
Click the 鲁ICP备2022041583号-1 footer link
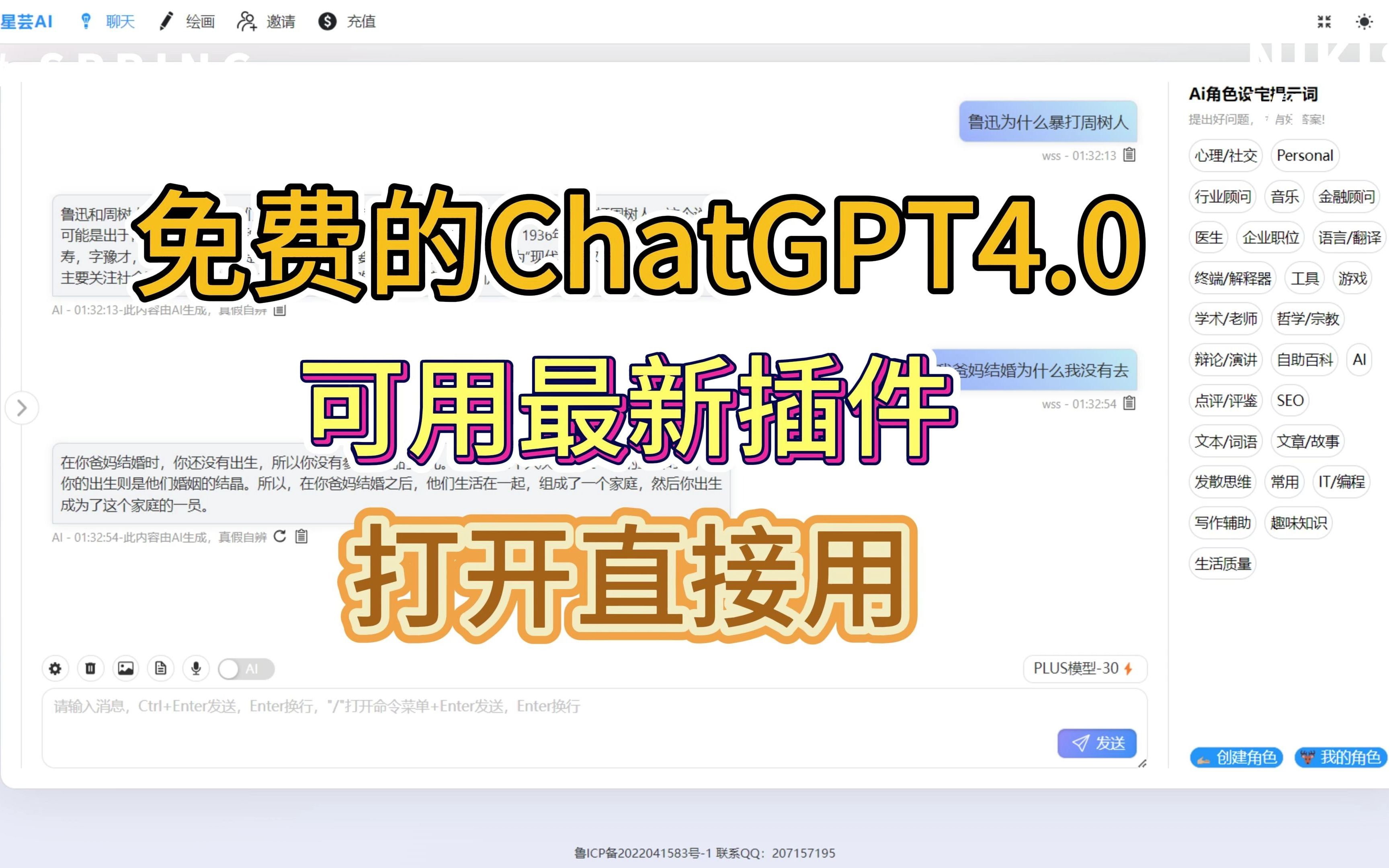pos(643,853)
